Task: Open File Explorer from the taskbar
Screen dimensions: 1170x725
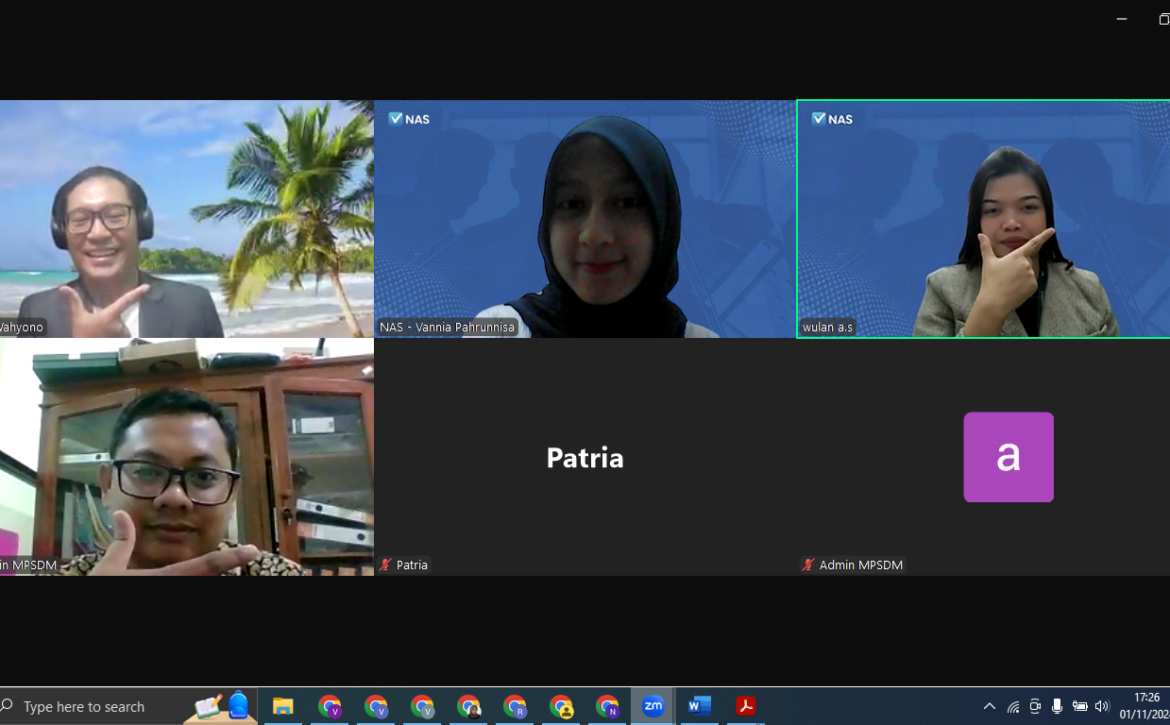Action: (283, 706)
